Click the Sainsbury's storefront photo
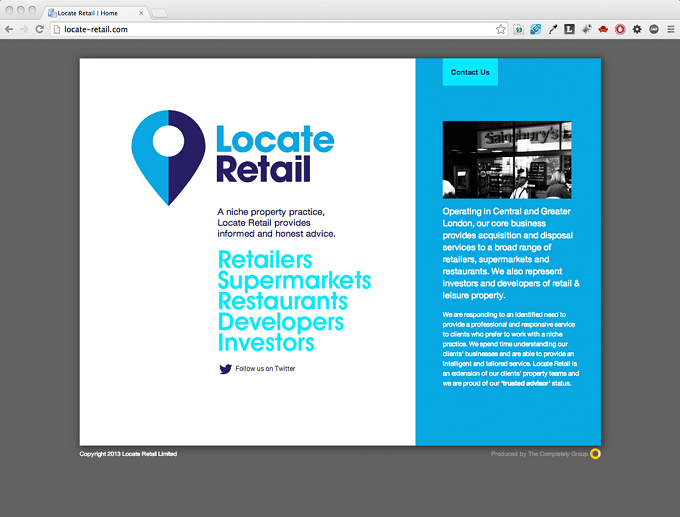 (x=507, y=160)
